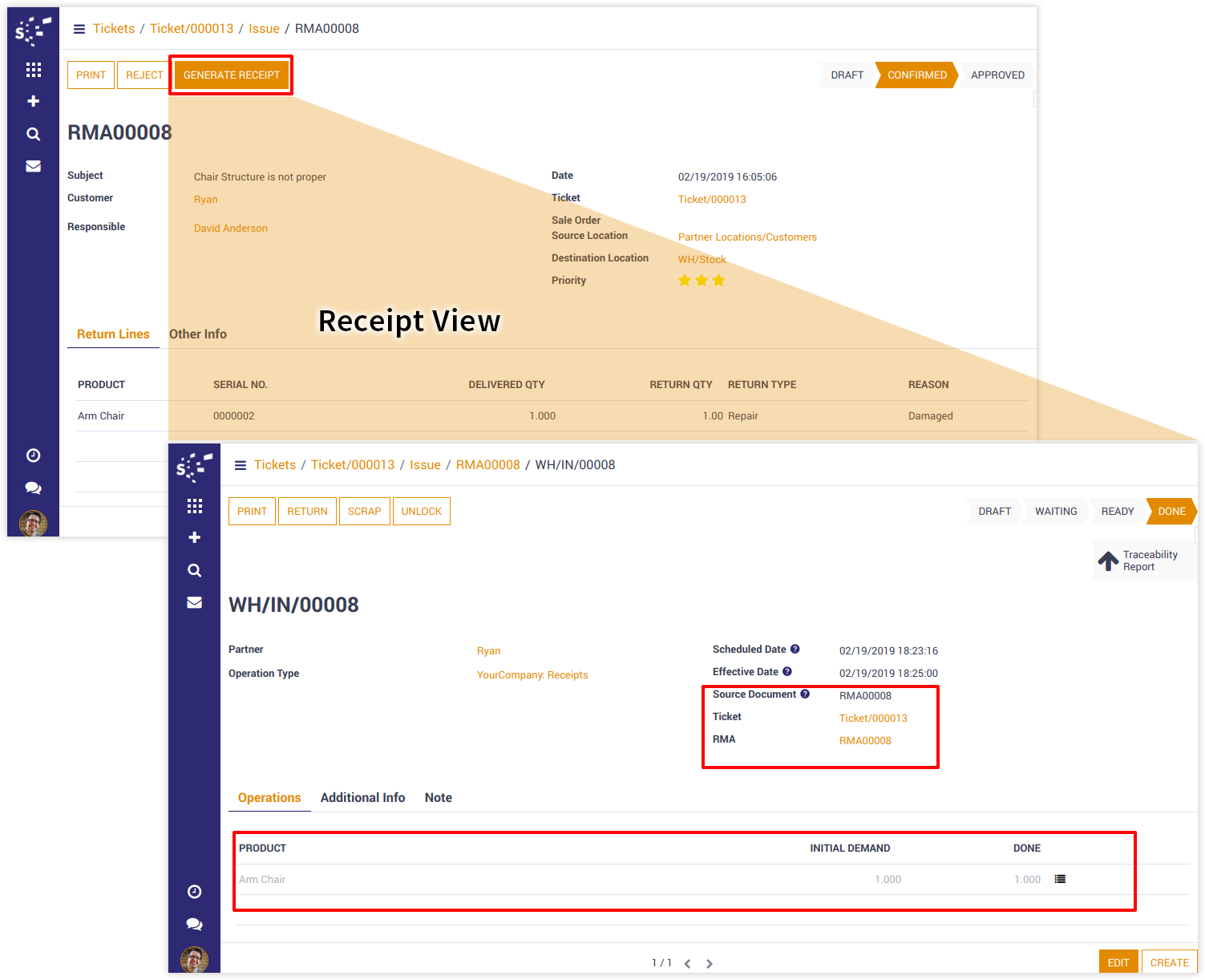Toggle hamburger menu beside lower Tickets breadcrumb

240,465
